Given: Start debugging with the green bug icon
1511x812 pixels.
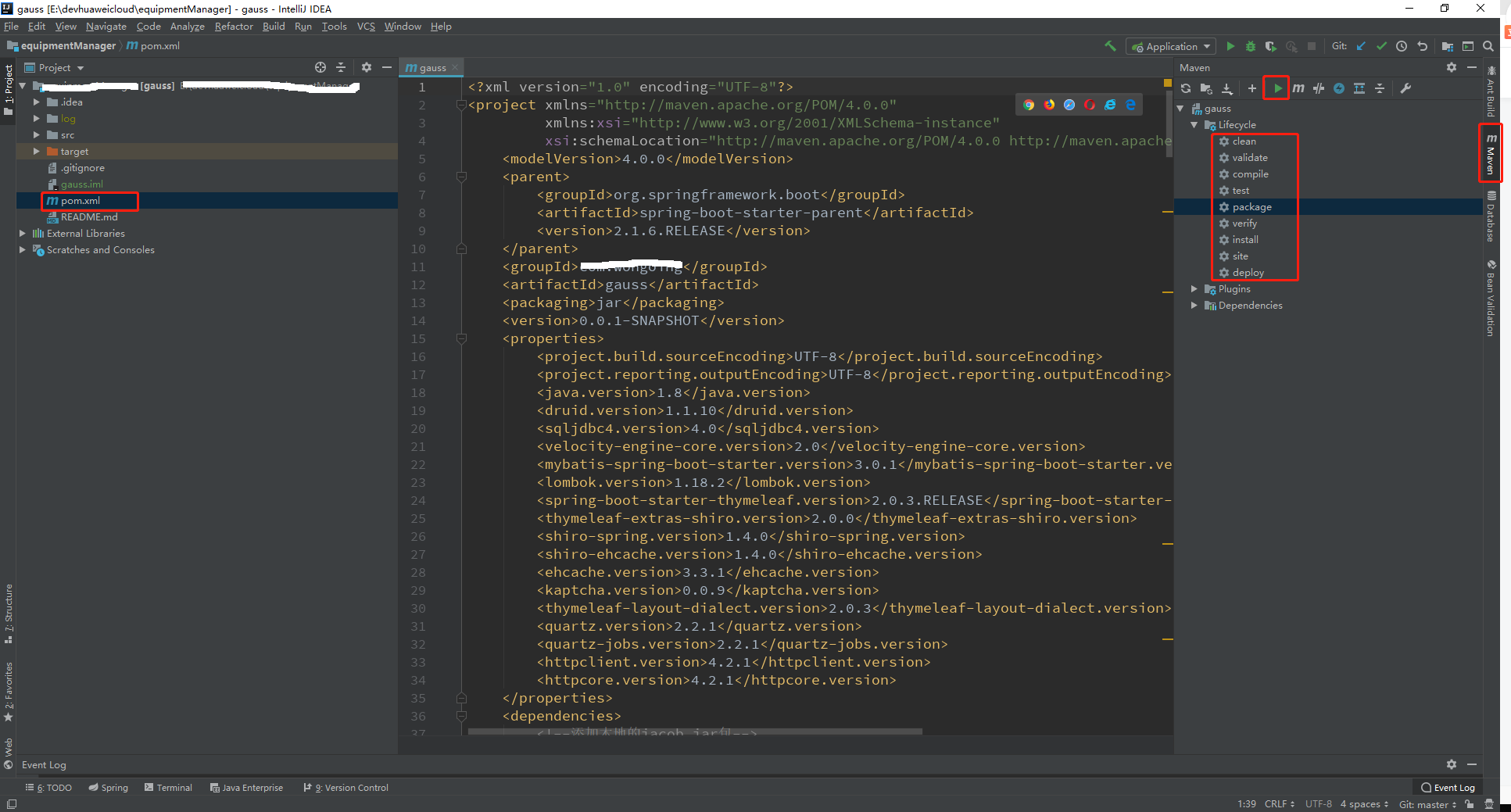Looking at the screenshot, I should [1251, 46].
